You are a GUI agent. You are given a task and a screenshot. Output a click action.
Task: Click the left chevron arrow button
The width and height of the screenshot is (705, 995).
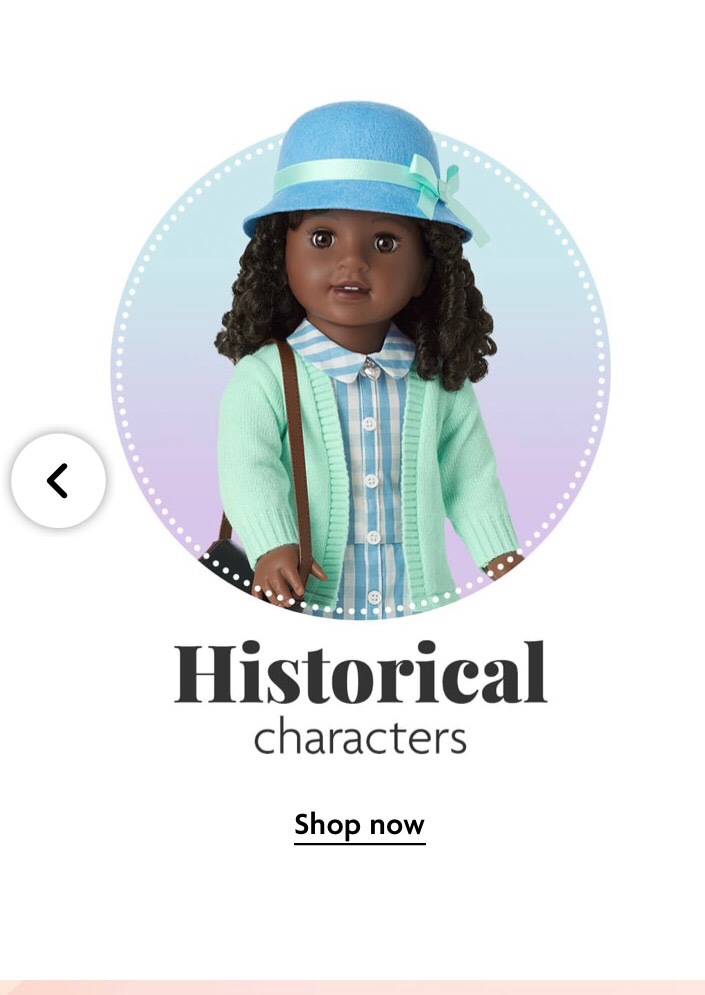coord(58,480)
